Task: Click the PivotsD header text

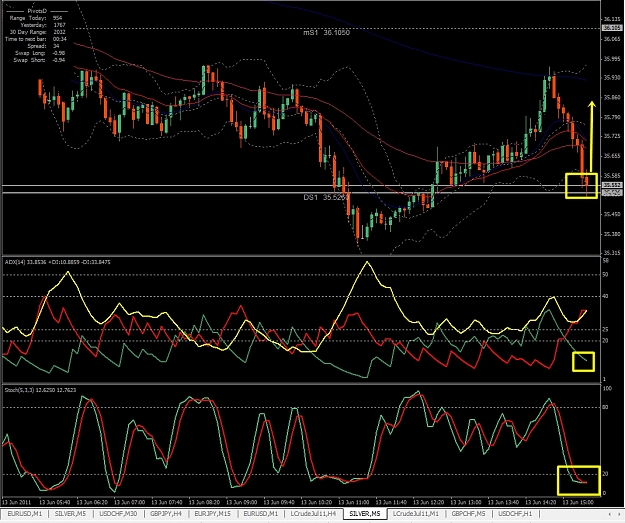Action: 37,11
